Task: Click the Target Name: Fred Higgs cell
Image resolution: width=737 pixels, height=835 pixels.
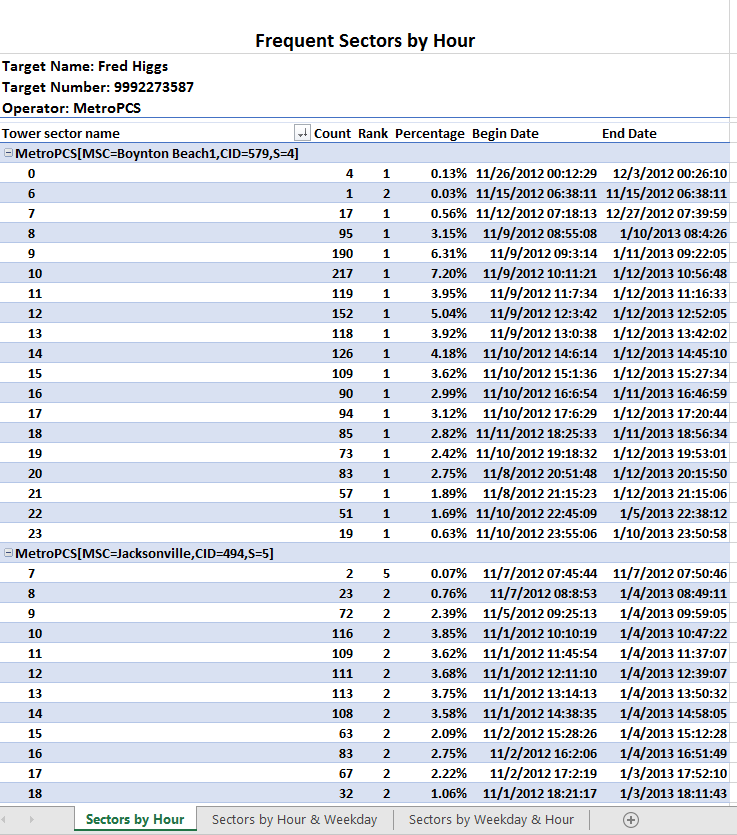Action: 85,67
